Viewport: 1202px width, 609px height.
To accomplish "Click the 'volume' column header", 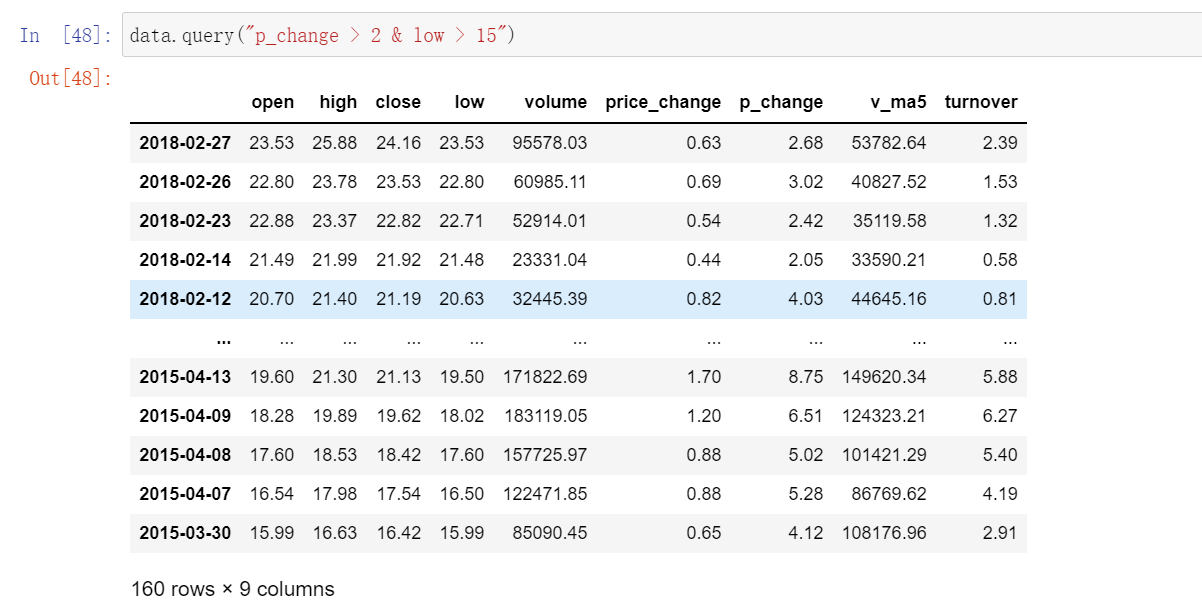I will (x=555, y=102).
